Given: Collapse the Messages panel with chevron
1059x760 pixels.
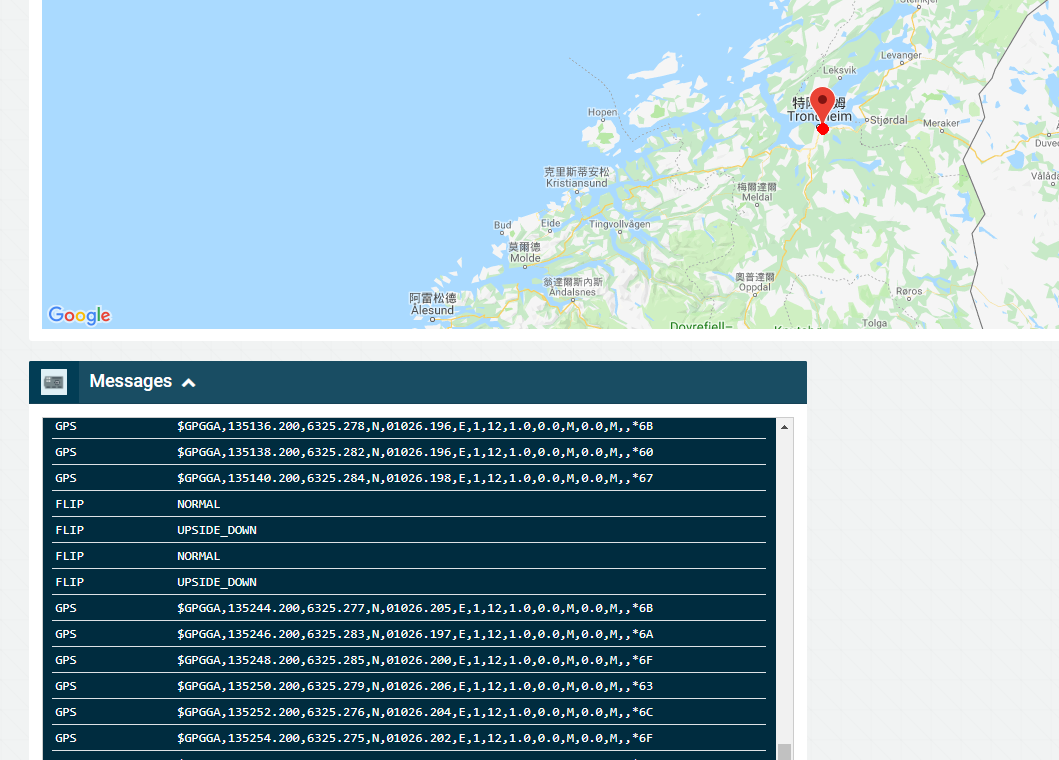Looking at the screenshot, I should point(189,382).
